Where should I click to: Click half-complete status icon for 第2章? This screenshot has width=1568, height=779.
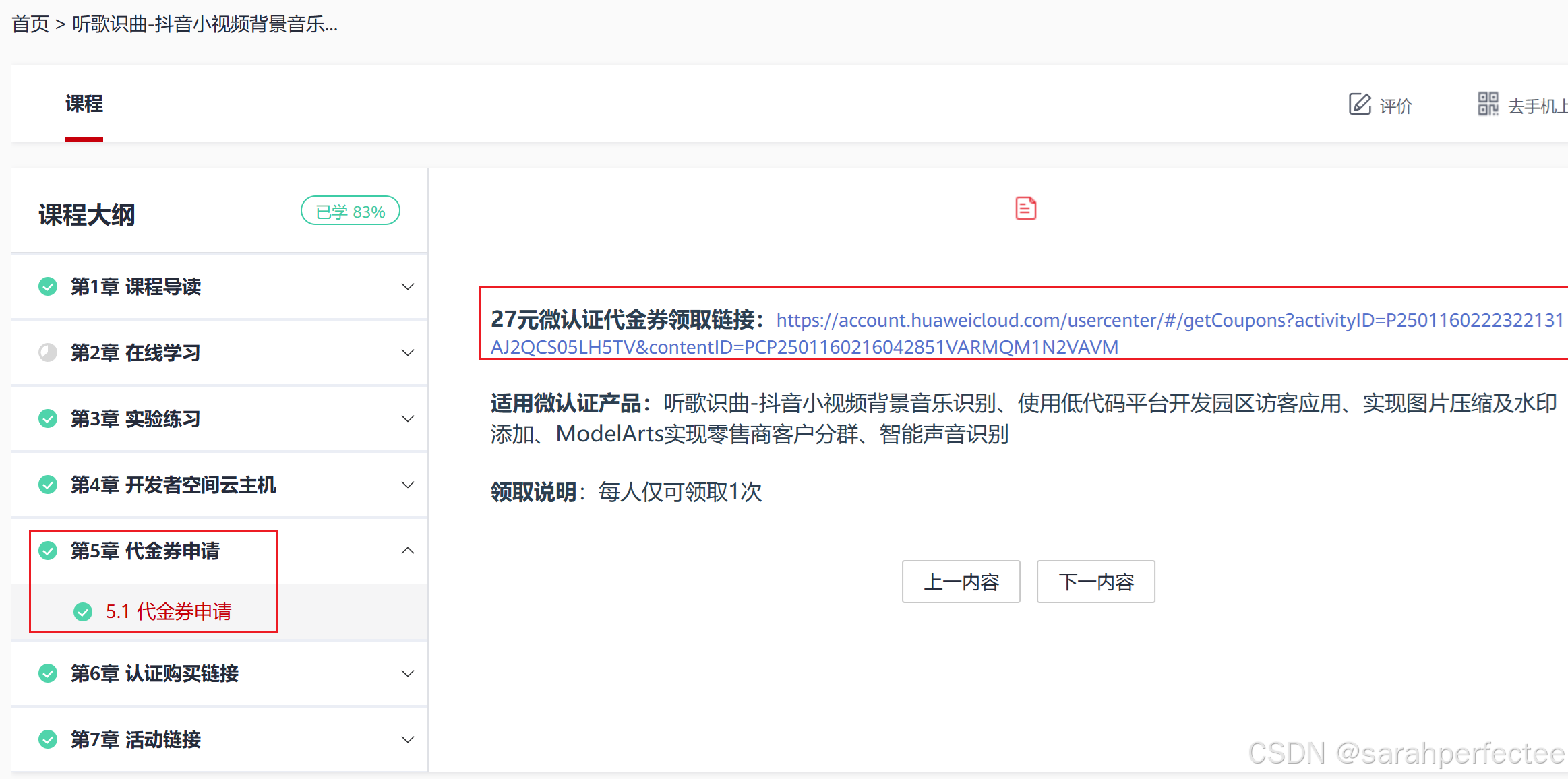pyautogui.click(x=48, y=352)
